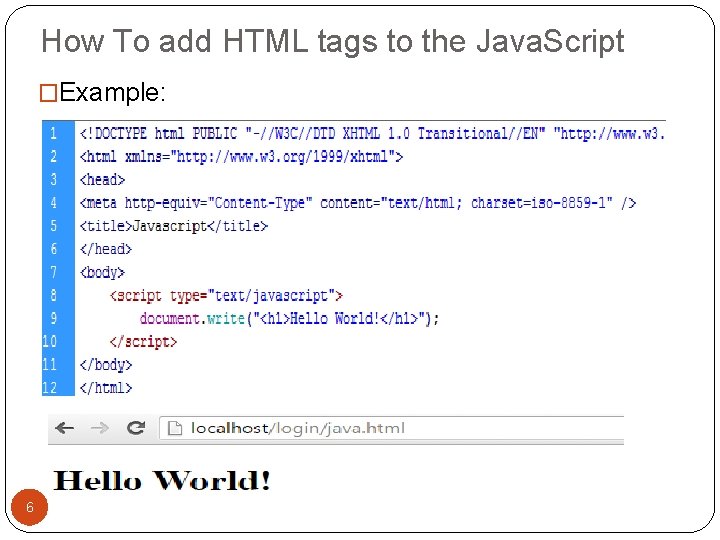The image size is (720, 540).
Task: Click the <title>Javascript</title> line
Action: point(174,226)
